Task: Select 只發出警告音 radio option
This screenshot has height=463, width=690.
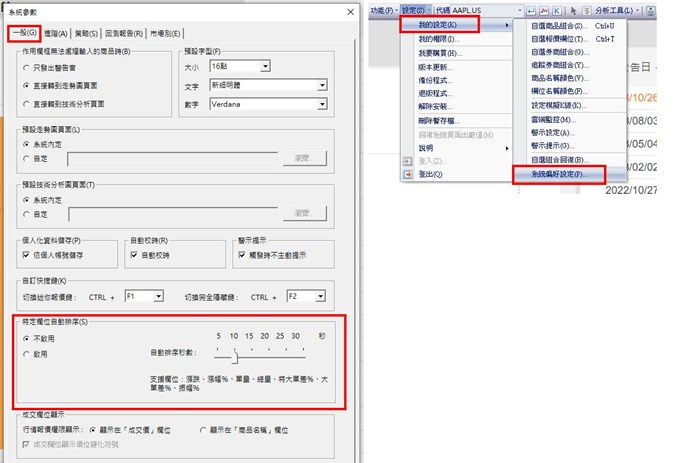Action: (x=26, y=68)
